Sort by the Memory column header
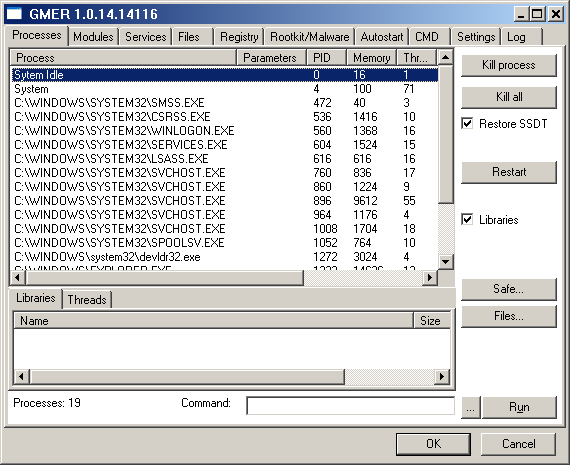This screenshot has height=465, width=570. 372,58
